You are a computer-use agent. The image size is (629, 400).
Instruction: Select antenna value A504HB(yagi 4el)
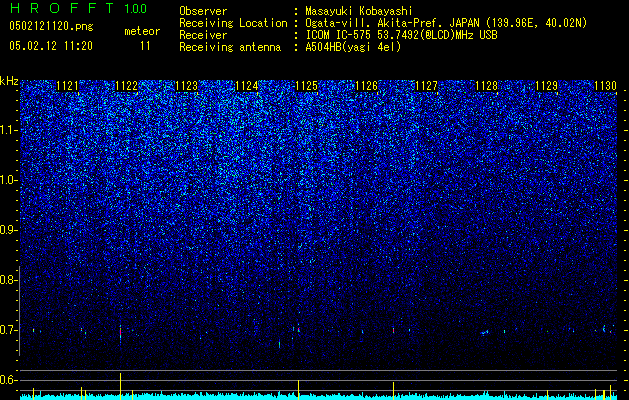(353, 47)
